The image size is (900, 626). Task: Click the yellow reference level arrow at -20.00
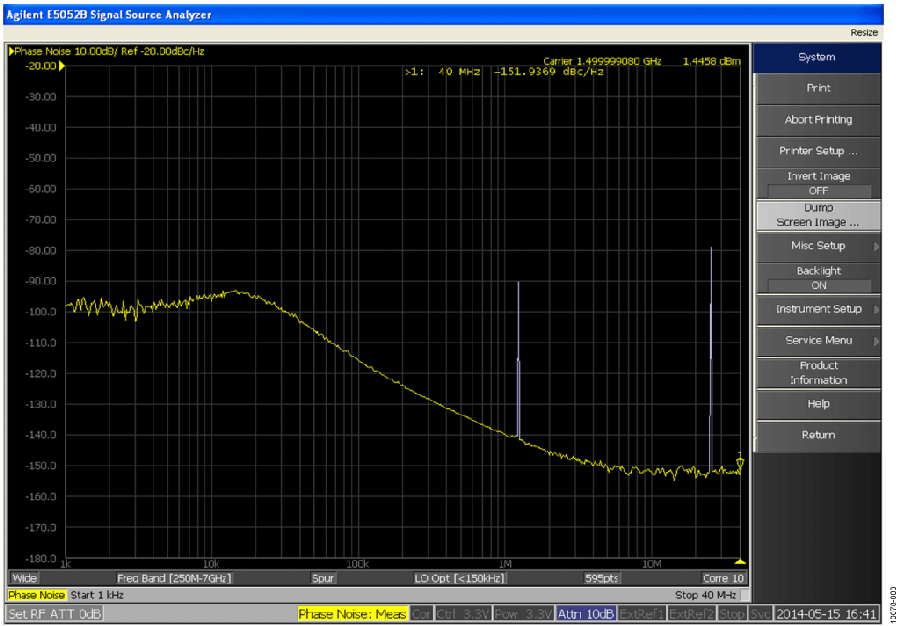point(62,66)
